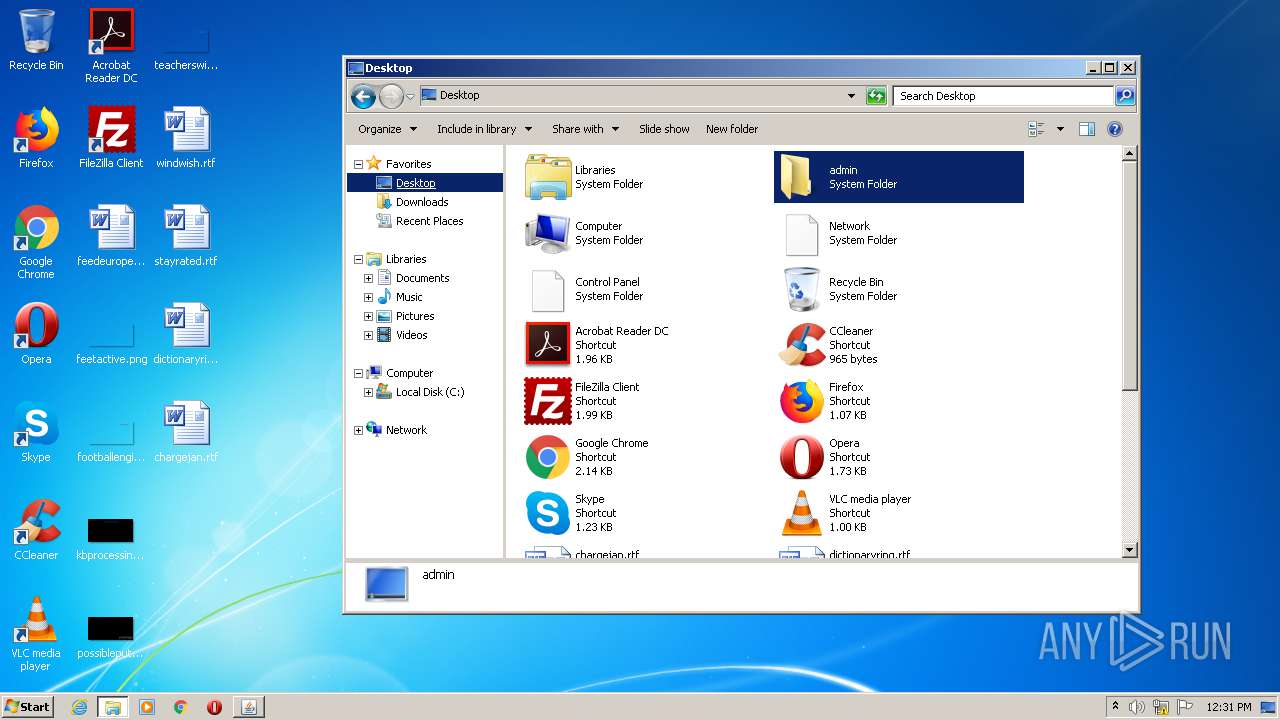This screenshot has height=720, width=1280.
Task: Expand the Documents library node
Action: click(368, 278)
